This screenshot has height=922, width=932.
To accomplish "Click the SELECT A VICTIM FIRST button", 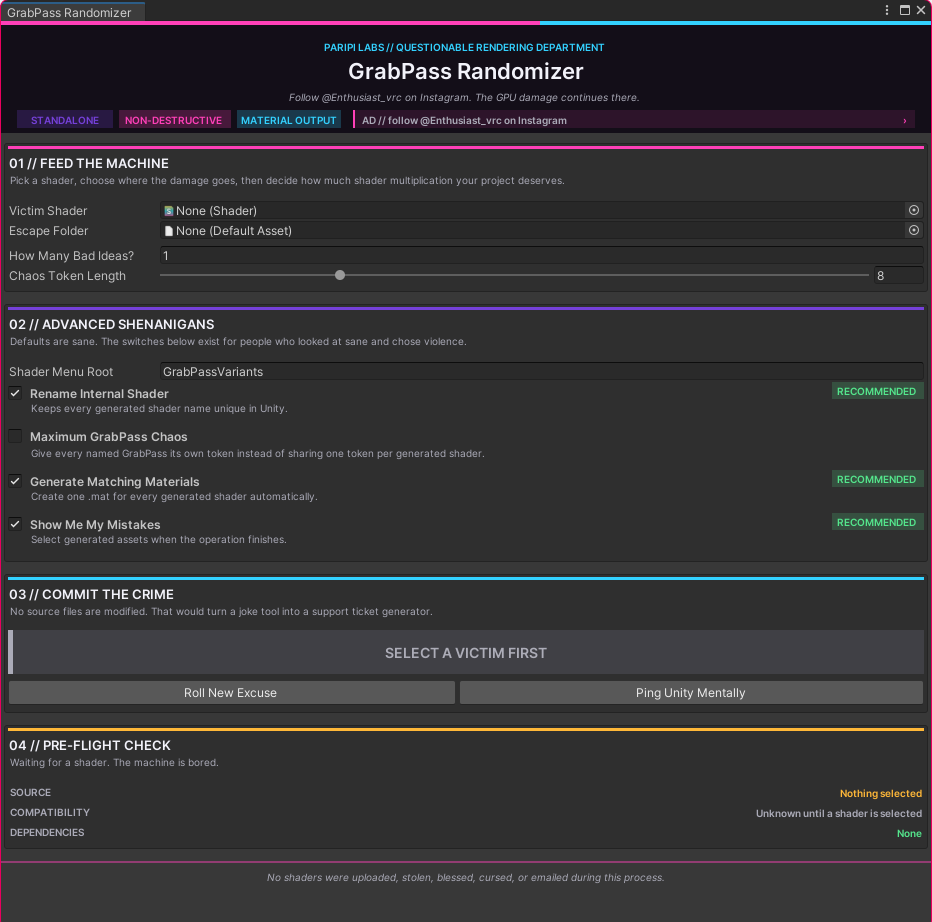I will coord(466,653).
